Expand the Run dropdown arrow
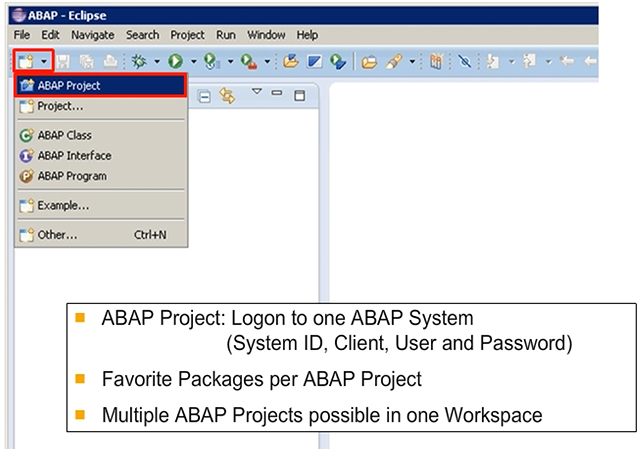638x449 pixels. click(191, 62)
